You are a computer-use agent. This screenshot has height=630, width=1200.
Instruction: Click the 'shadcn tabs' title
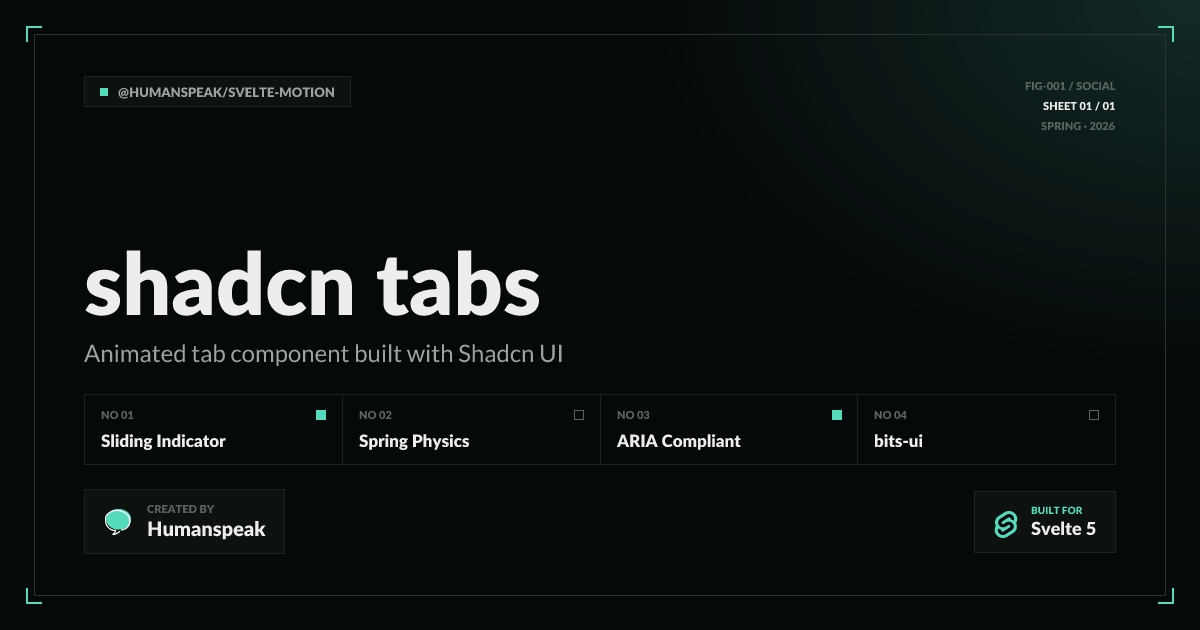[312, 285]
